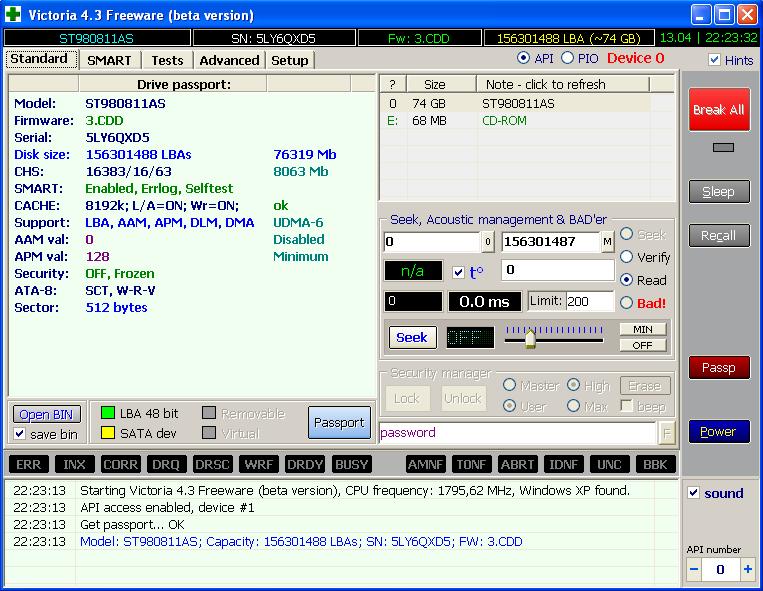Select the Bad! radio option

[626, 303]
